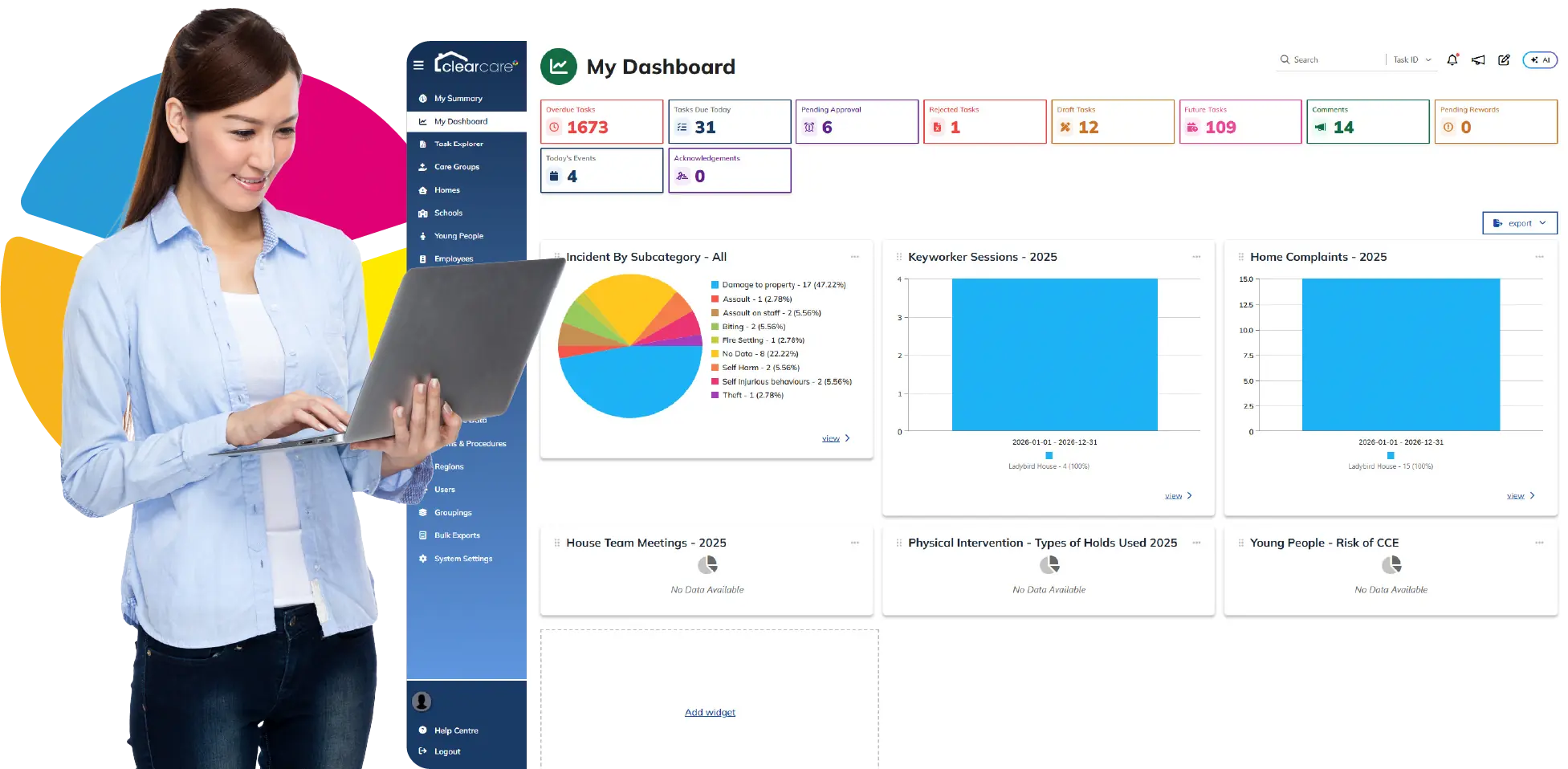Click view link under Keyworker Sessions chart
This screenshot has width=1568, height=769.
pyautogui.click(x=1173, y=496)
